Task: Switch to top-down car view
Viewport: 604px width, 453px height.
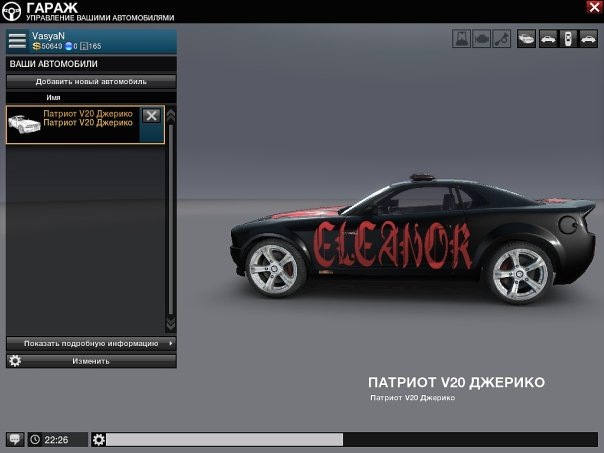Action: [x=567, y=39]
